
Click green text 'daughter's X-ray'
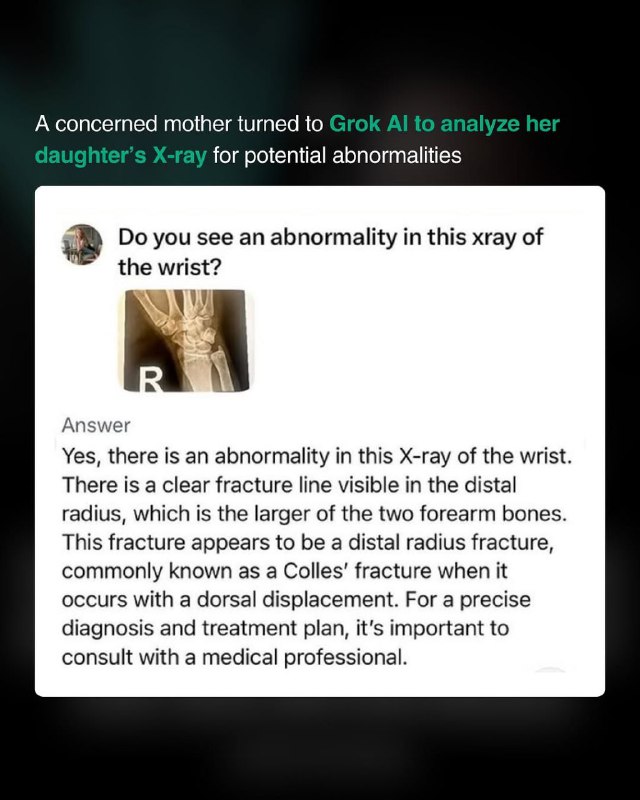[121, 155]
